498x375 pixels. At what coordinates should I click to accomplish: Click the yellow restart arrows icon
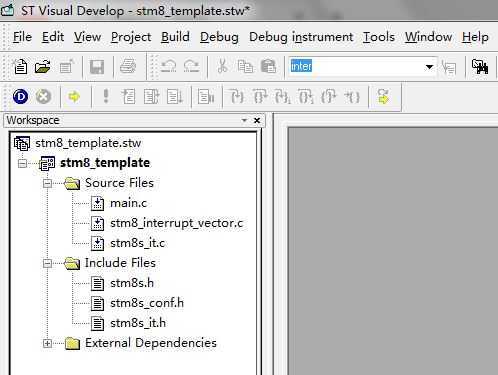click(383, 97)
